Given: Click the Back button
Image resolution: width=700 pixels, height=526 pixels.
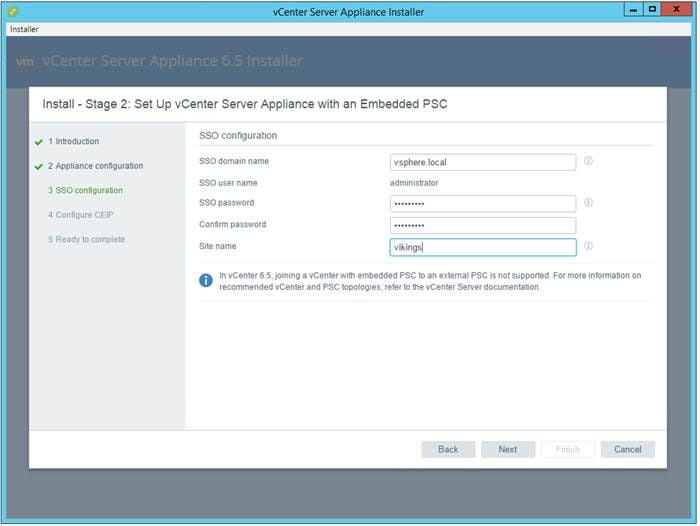Looking at the screenshot, I should tap(448, 449).
